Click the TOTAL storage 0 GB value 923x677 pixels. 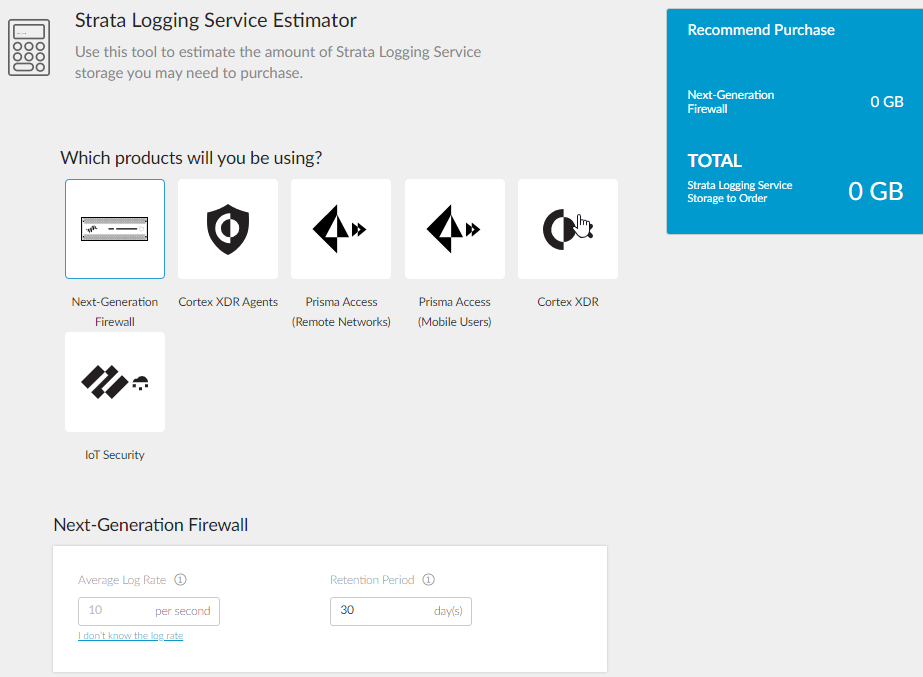876,191
